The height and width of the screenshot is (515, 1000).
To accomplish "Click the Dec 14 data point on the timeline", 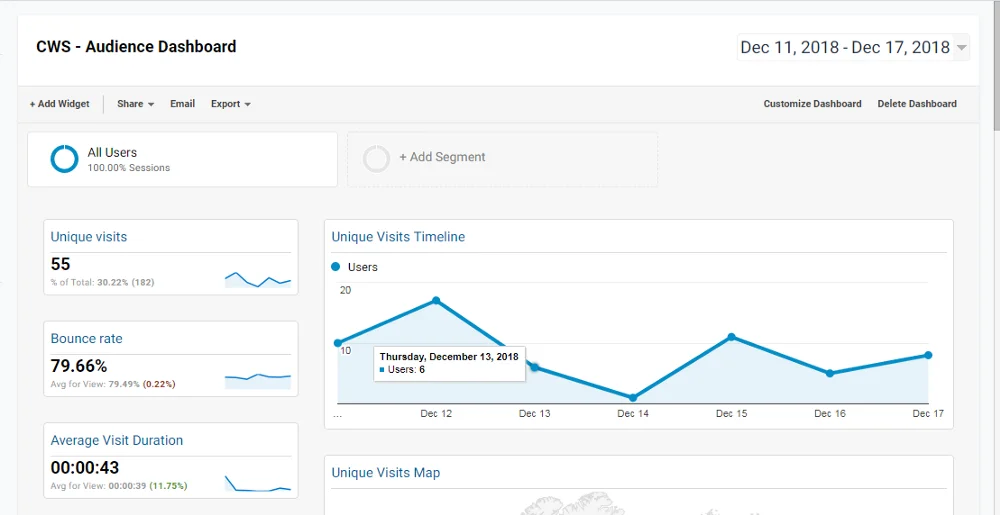I will pyautogui.click(x=633, y=398).
